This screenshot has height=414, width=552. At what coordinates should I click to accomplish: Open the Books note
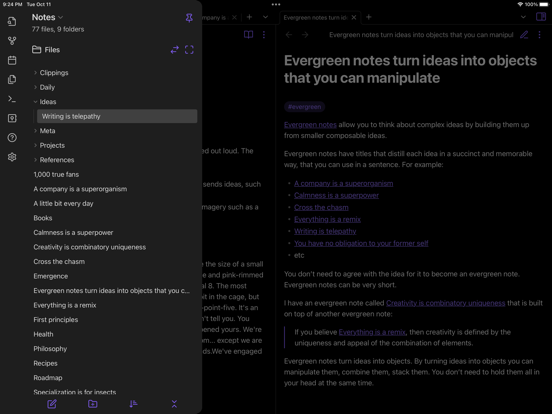tap(43, 218)
